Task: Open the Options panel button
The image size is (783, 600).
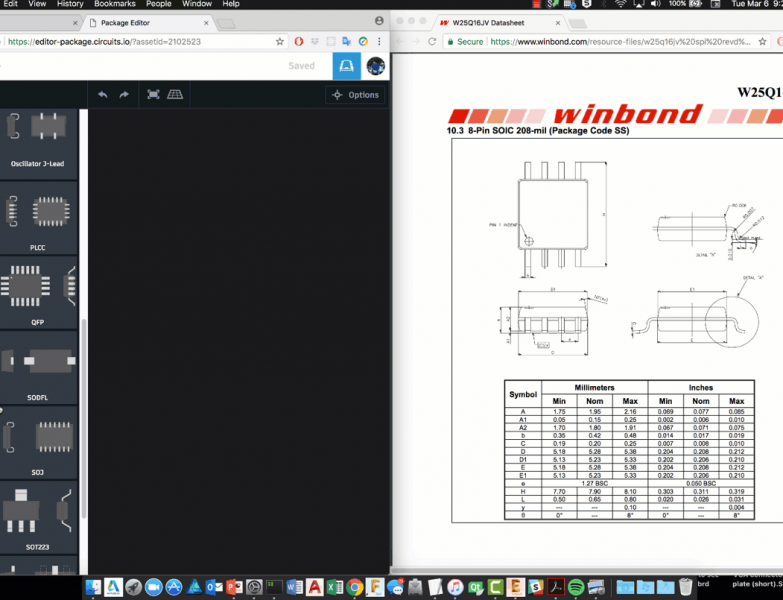Action: point(355,95)
